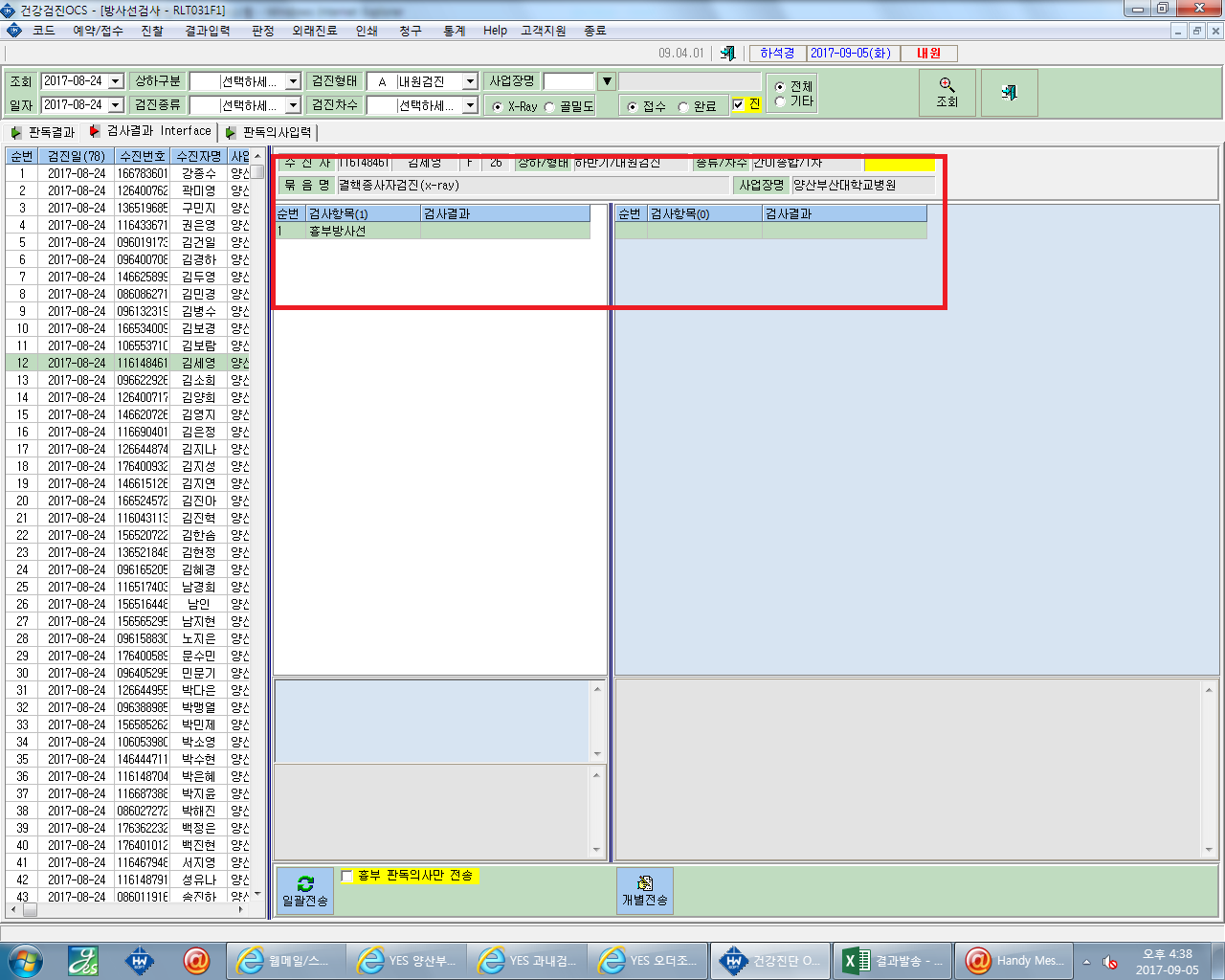Enable 흉부 판독의사만 전송 checkbox
1225x980 pixels.
(x=347, y=876)
